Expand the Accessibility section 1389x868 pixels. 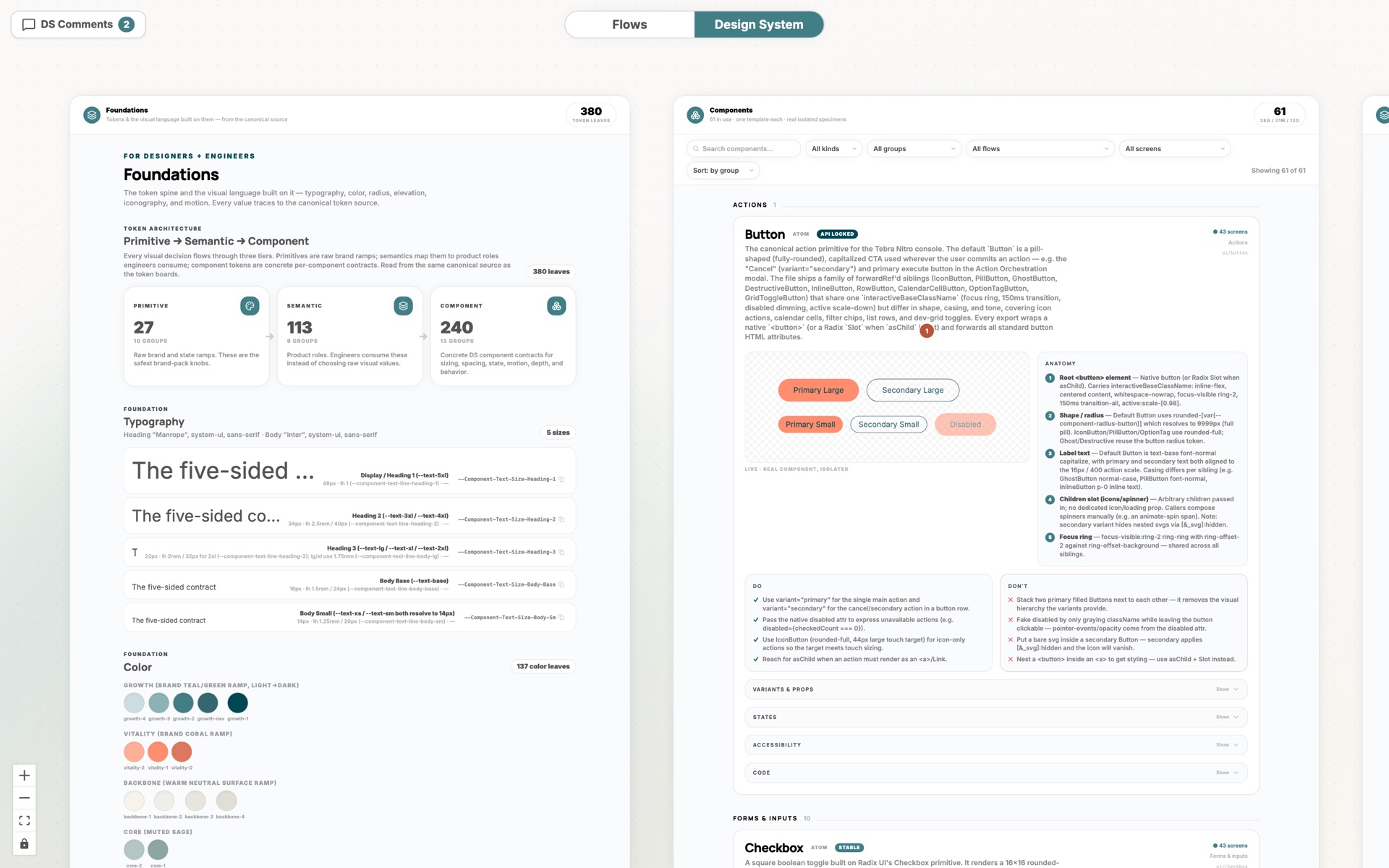click(x=995, y=745)
